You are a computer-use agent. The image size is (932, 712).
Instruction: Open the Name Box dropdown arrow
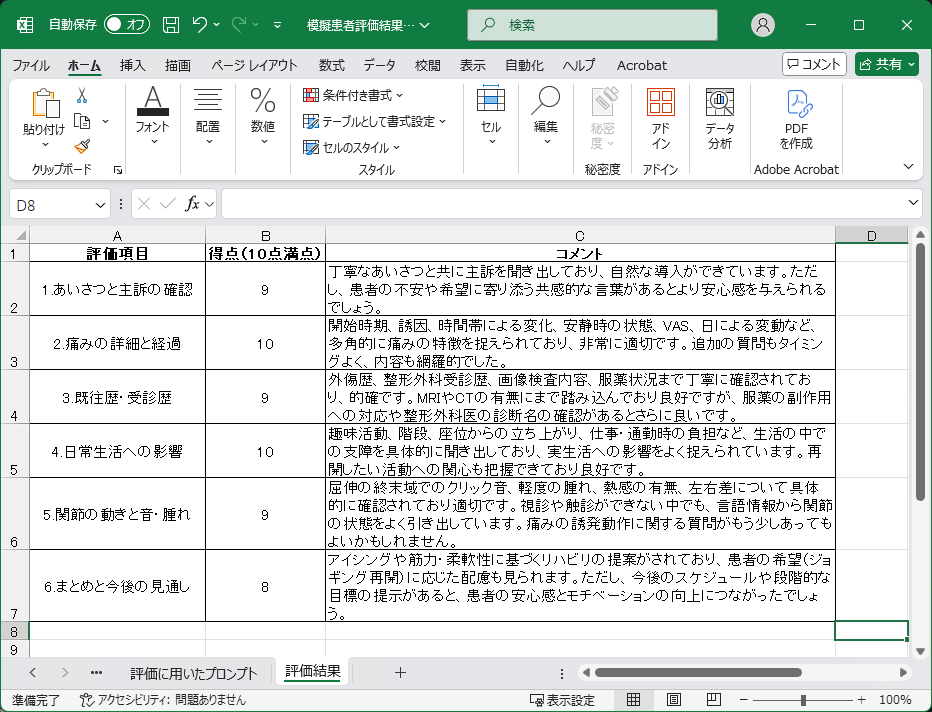pyautogui.click(x=100, y=204)
